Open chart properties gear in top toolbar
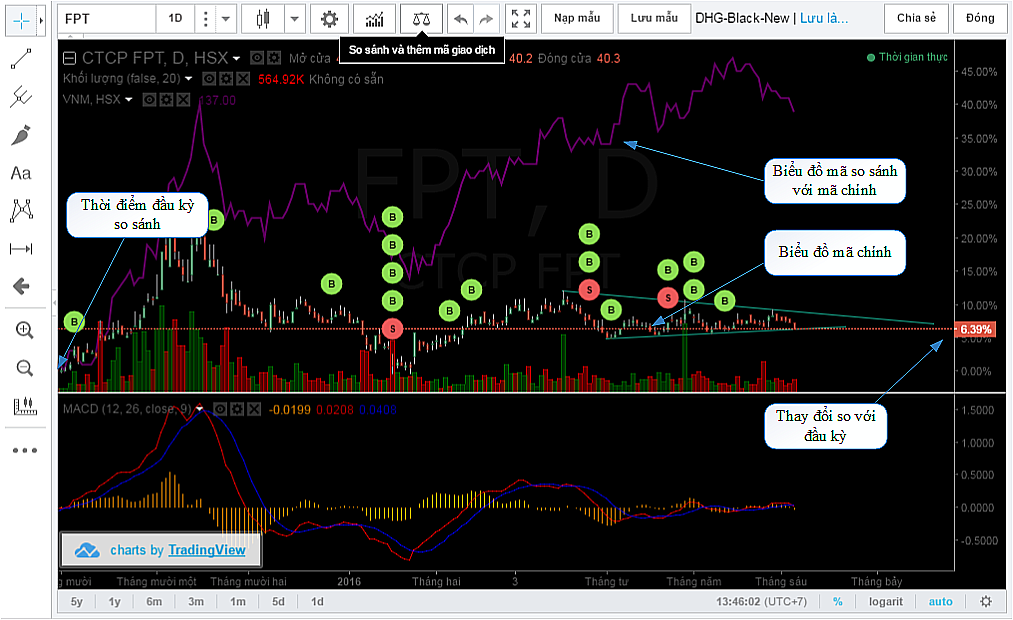Screen dimensions: 1013x620 point(329,19)
